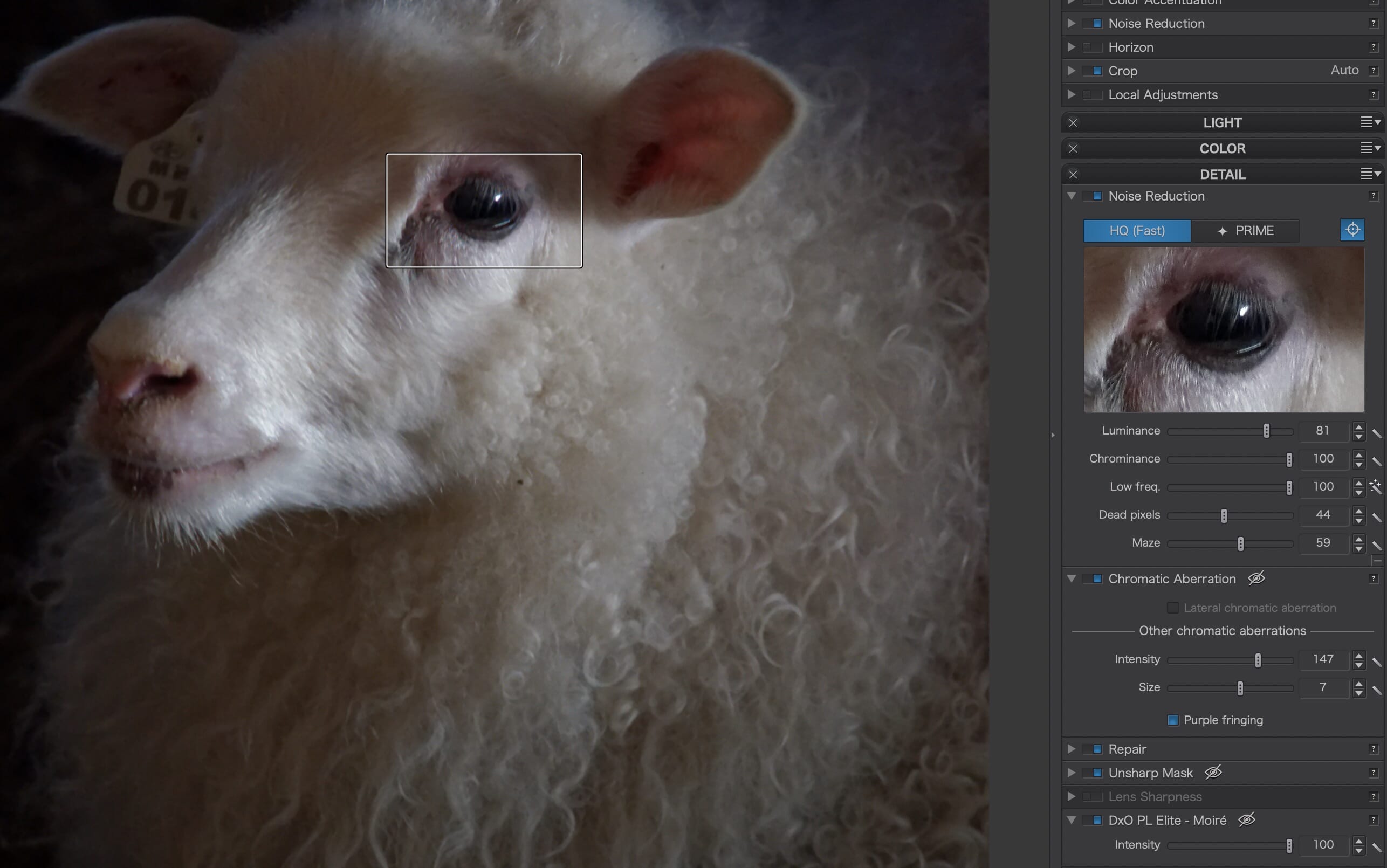Close the COLOR palette with X
Image resolution: width=1387 pixels, height=868 pixels.
(1073, 149)
